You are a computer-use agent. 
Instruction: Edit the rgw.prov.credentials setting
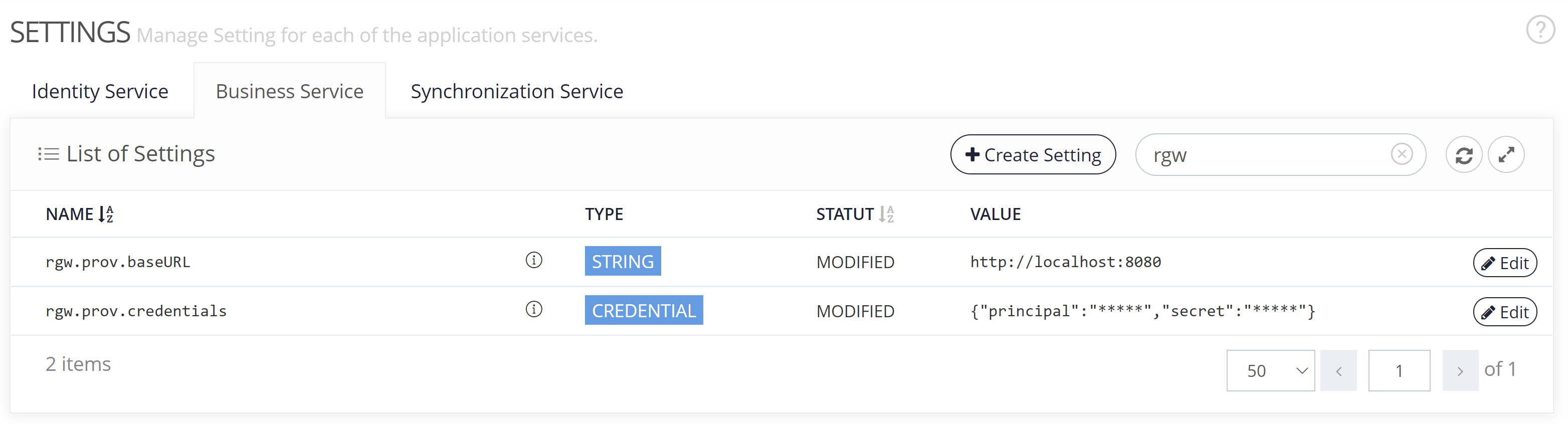[1505, 312]
